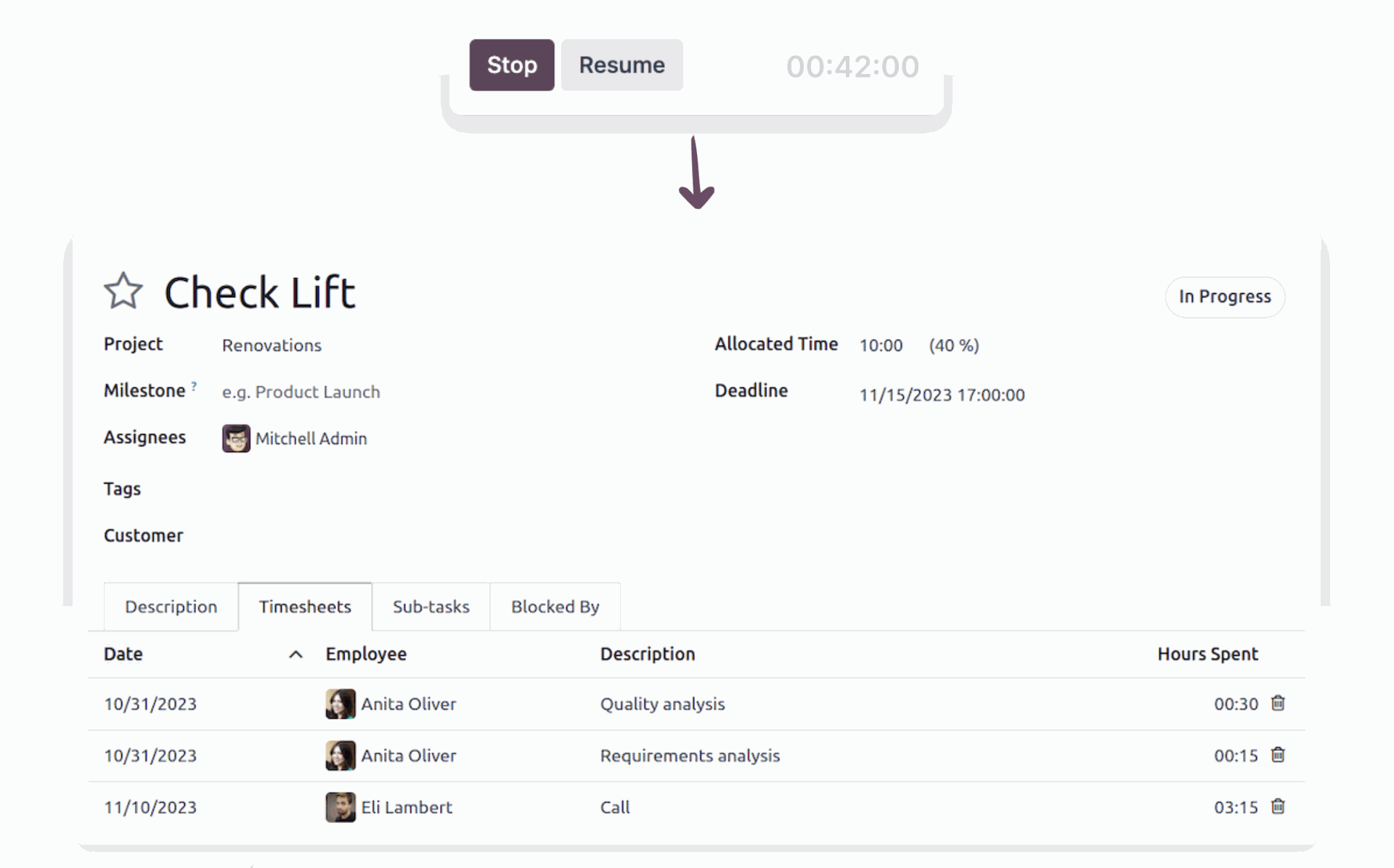Switch to the Description tab
This screenshot has height=868, width=1394.
(171, 607)
